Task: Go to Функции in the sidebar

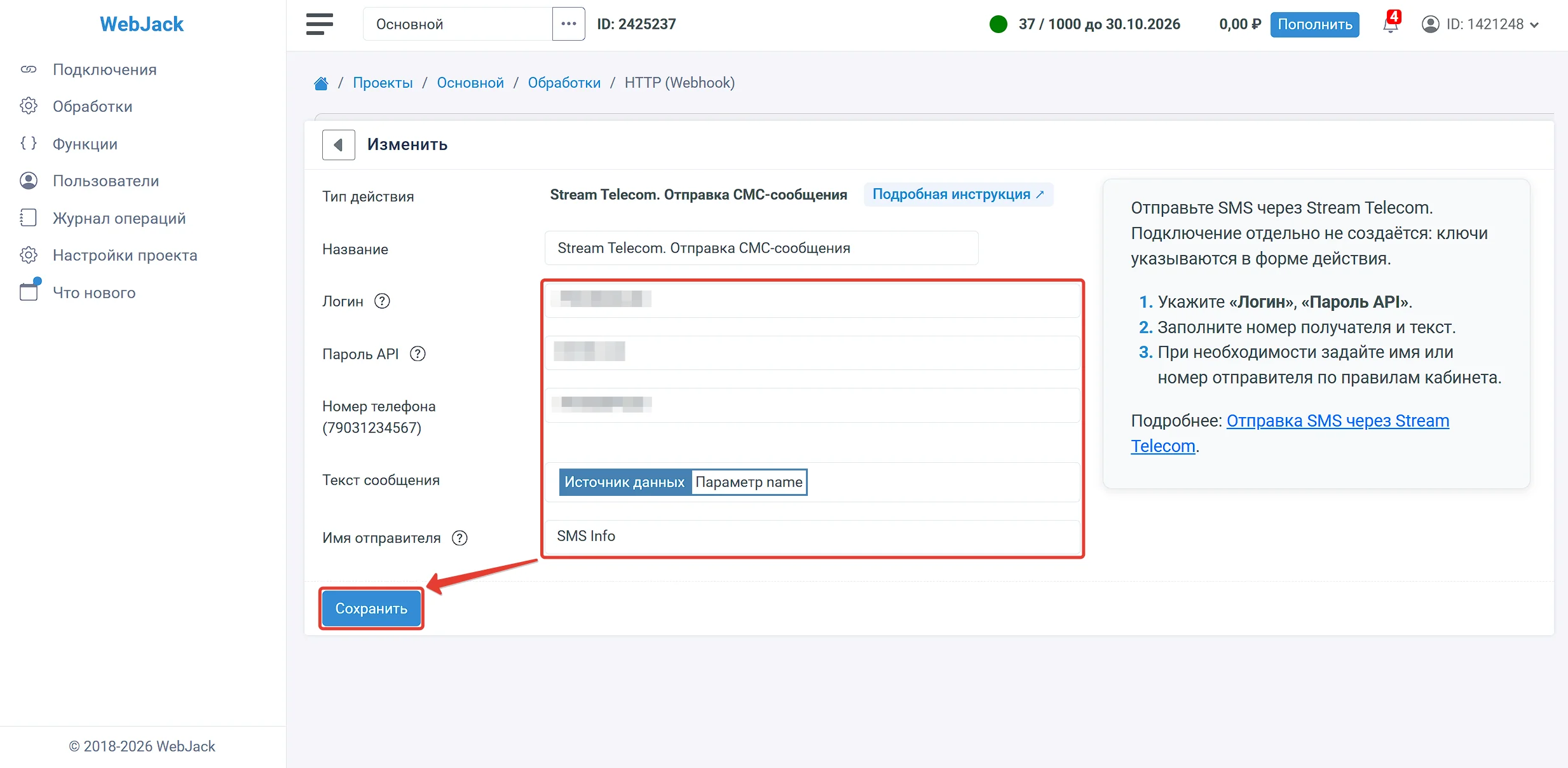Action: [x=85, y=144]
